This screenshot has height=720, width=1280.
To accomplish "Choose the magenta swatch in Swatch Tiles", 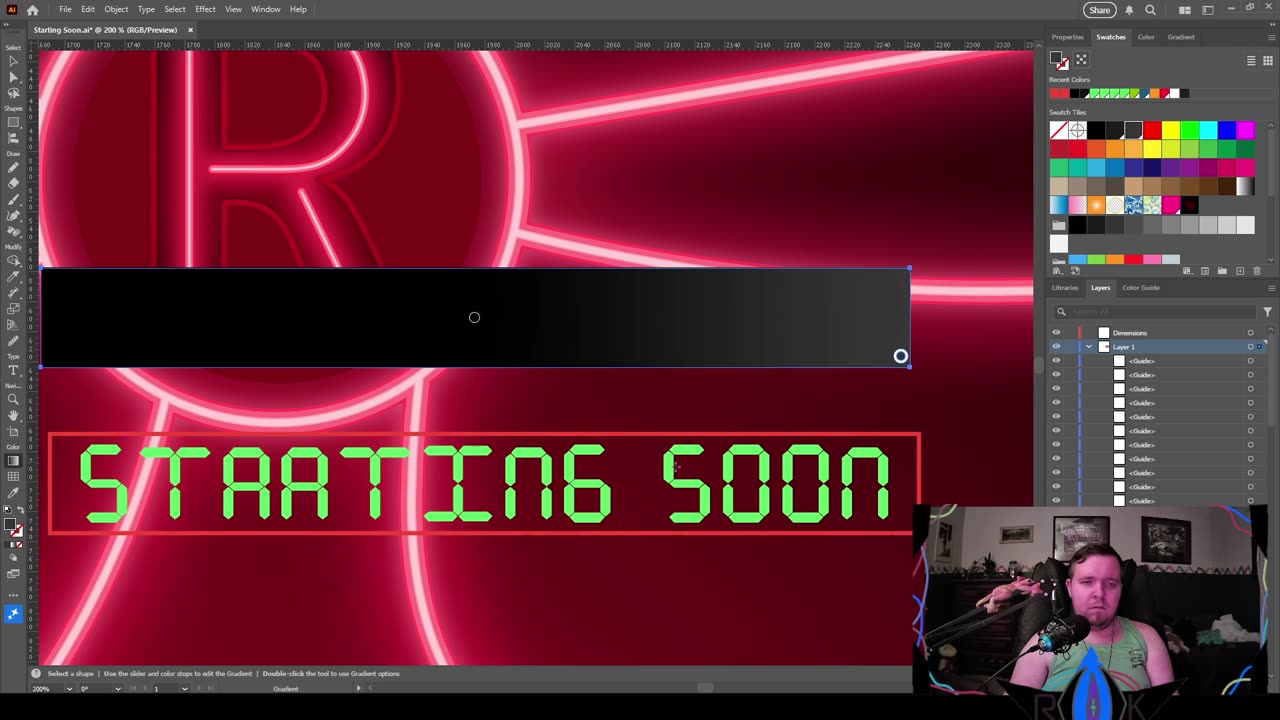I will tap(1245, 130).
